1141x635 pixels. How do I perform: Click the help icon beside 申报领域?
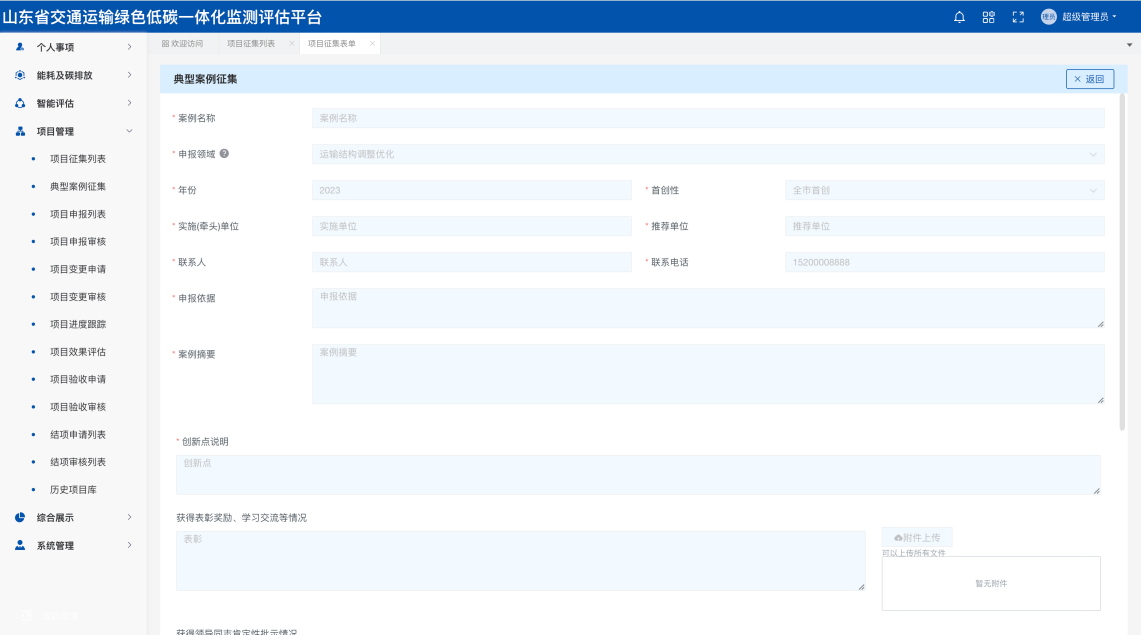224,154
